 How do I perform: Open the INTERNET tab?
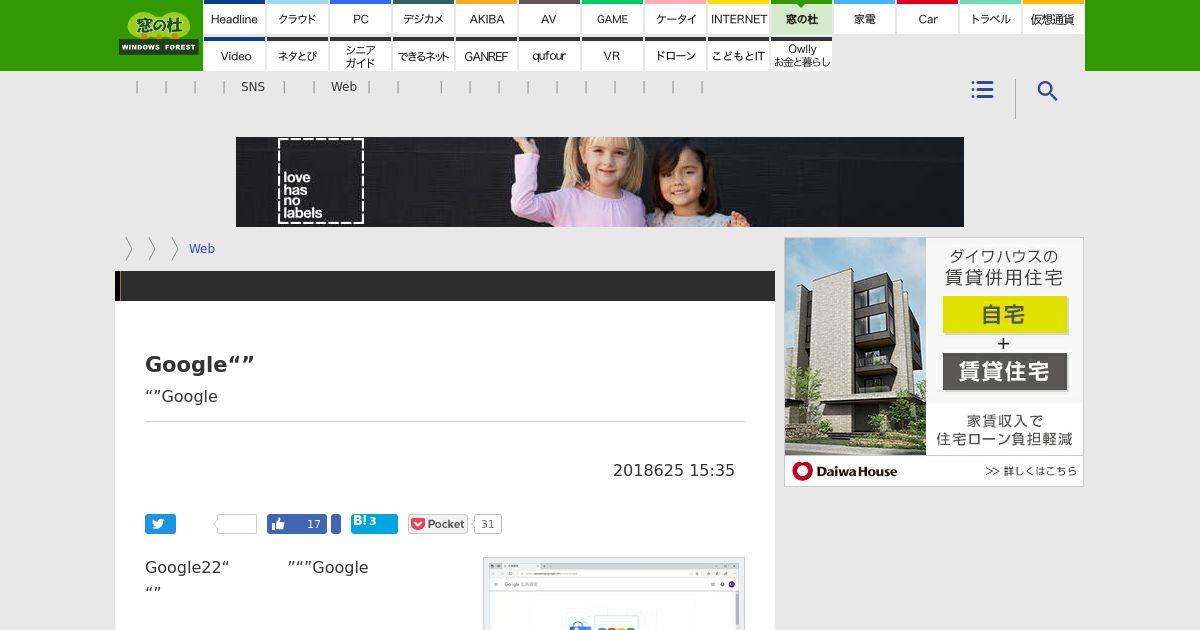click(x=738, y=18)
